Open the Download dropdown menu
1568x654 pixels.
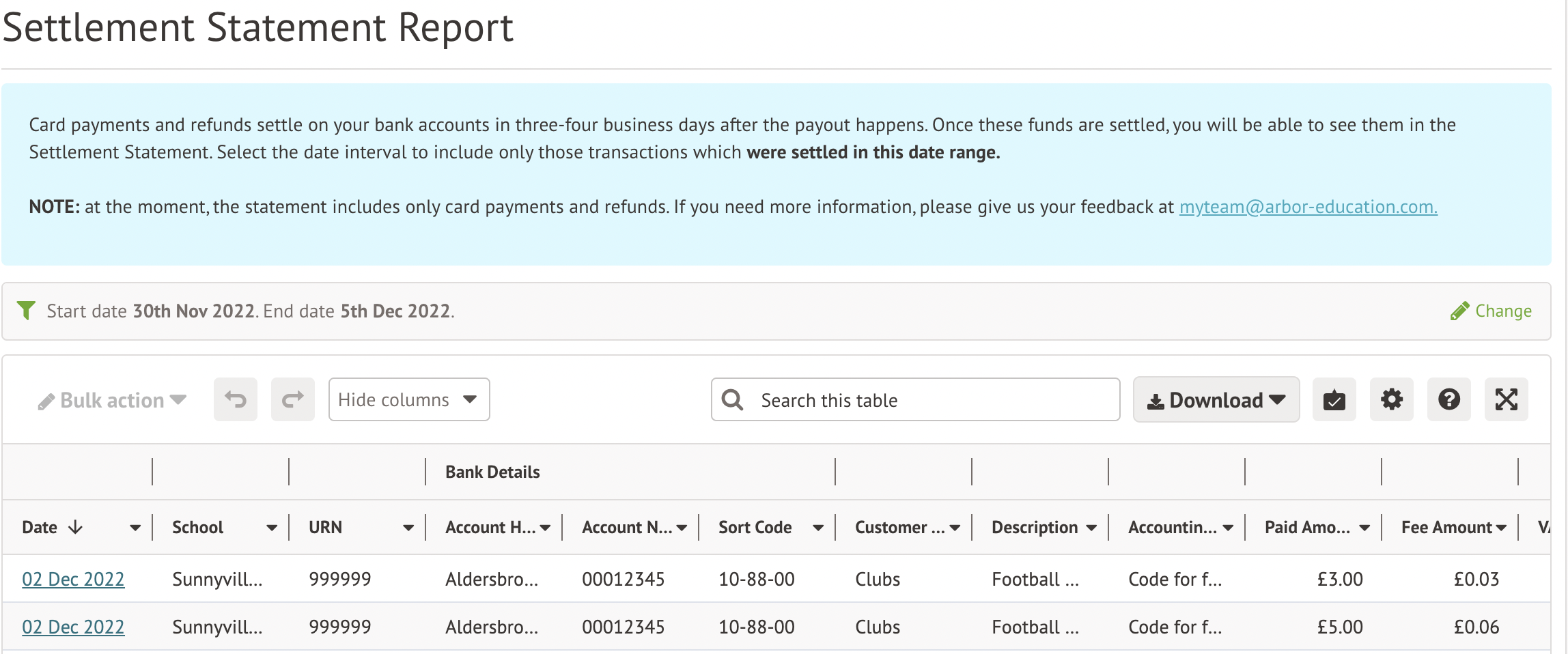[1216, 400]
